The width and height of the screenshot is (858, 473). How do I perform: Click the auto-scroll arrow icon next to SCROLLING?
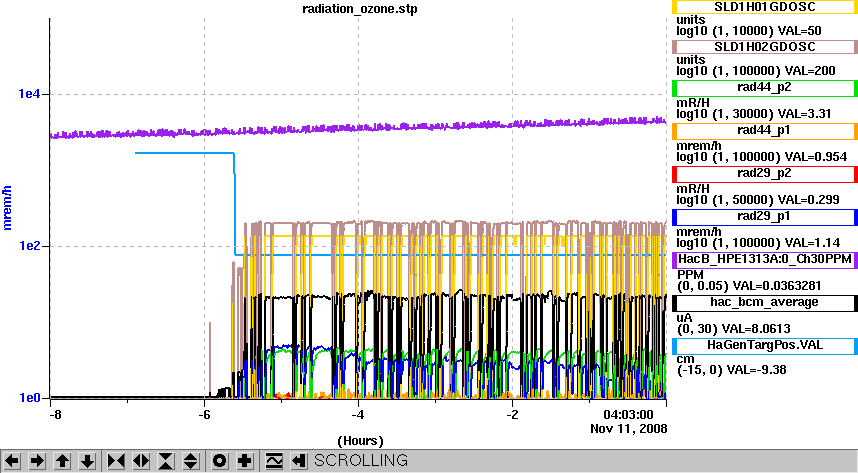point(298,461)
